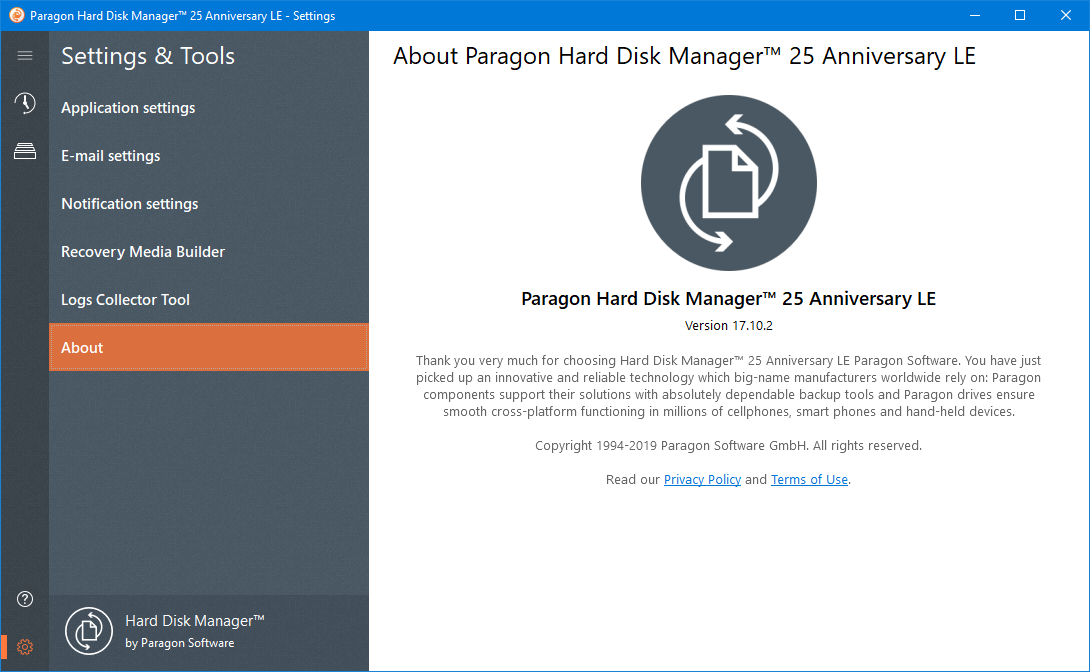Open Notification settings
The height and width of the screenshot is (672, 1090).
pyautogui.click(x=209, y=204)
